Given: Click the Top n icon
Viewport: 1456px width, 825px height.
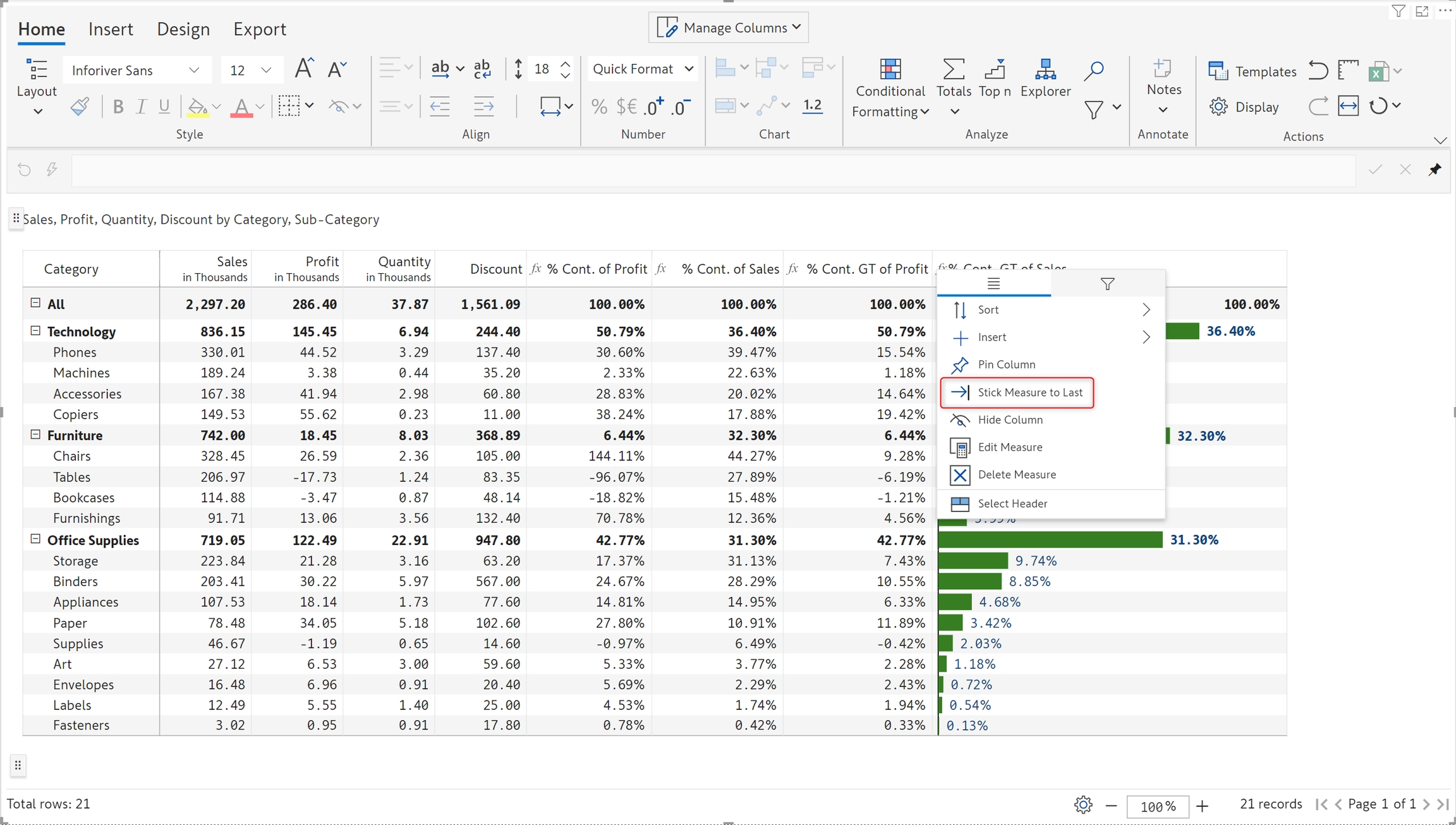Looking at the screenshot, I should (x=995, y=70).
